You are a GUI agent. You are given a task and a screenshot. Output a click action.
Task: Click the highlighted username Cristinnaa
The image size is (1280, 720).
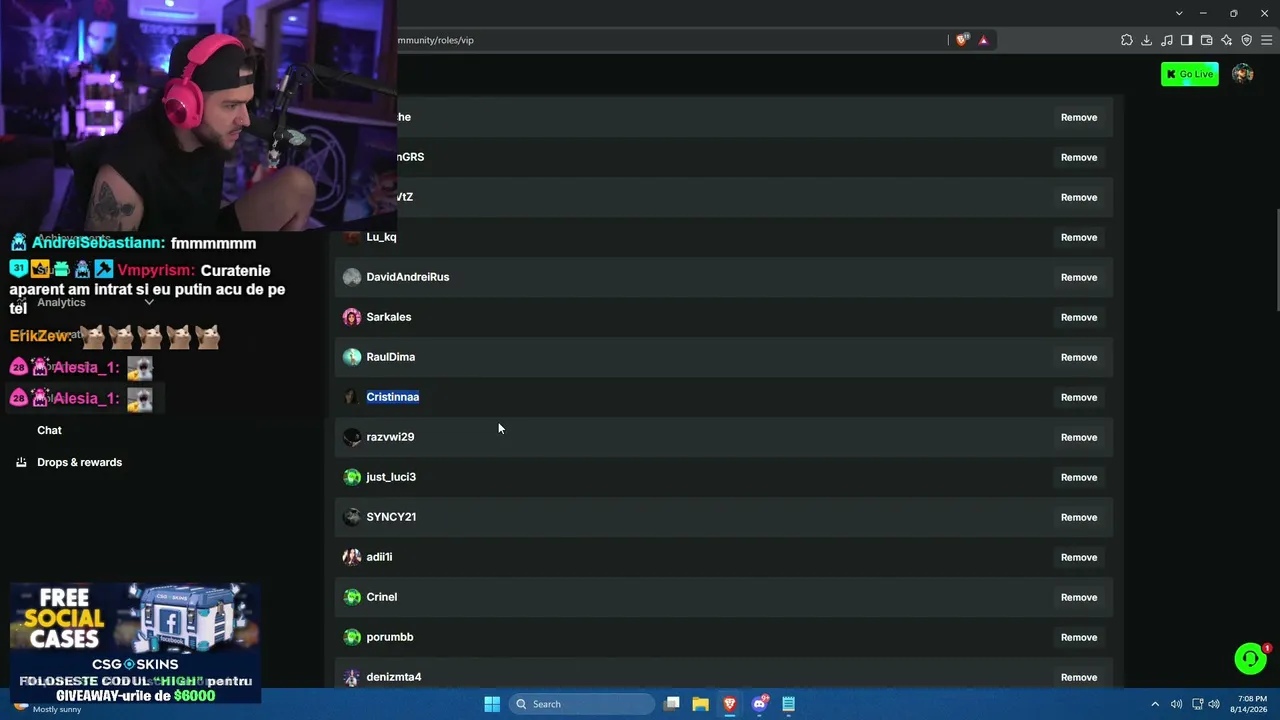point(393,397)
